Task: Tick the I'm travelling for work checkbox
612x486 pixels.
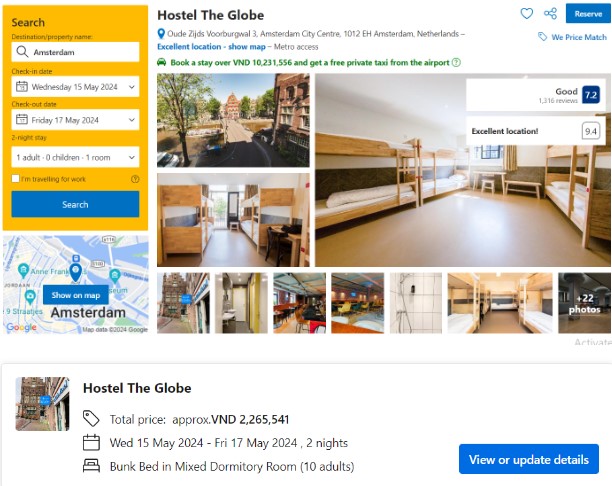Action: pyautogui.click(x=15, y=179)
